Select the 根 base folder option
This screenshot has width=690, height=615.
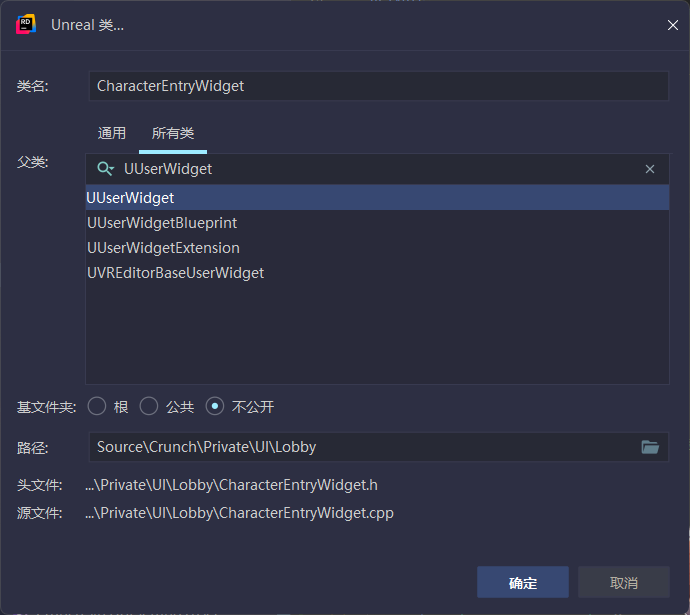(97, 406)
